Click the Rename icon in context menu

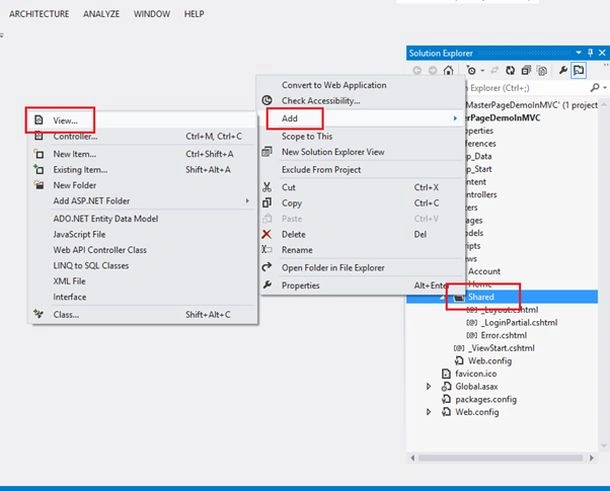267,249
